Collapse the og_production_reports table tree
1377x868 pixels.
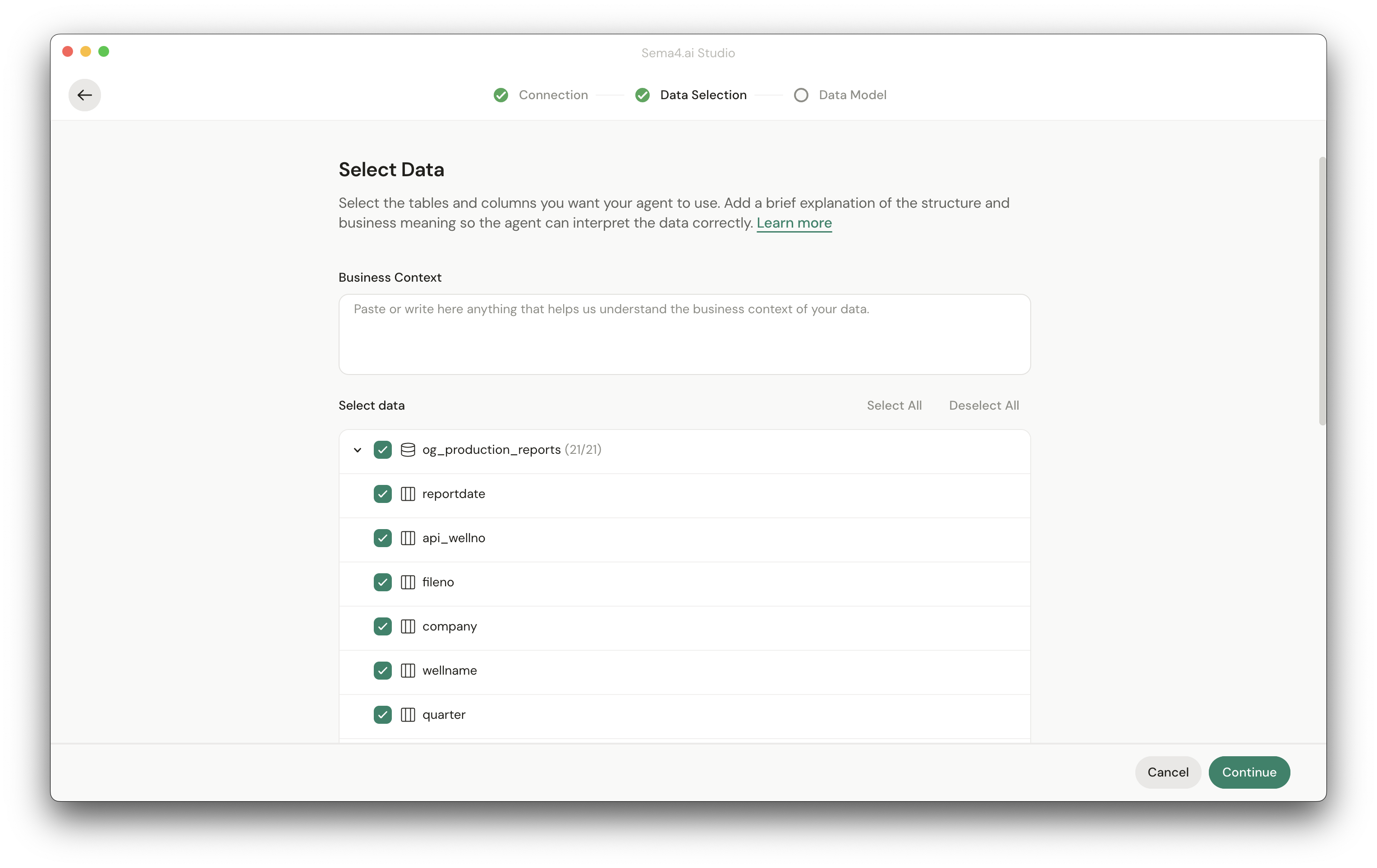(358, 450)
